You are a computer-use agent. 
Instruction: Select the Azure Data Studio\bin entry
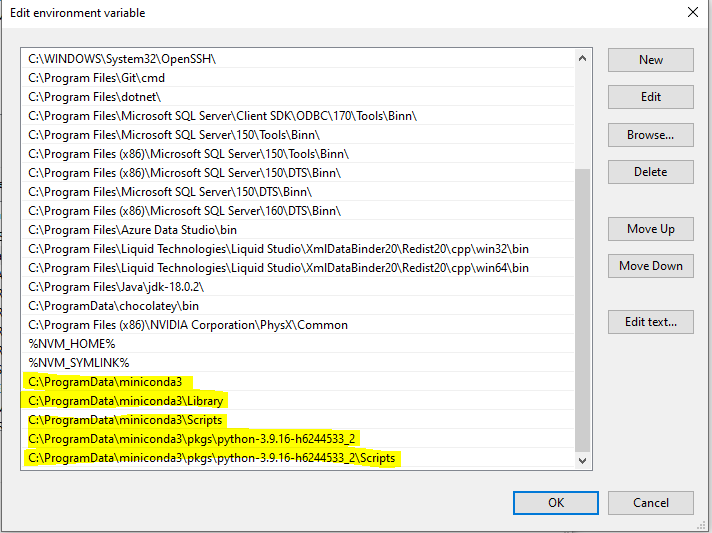298,230
